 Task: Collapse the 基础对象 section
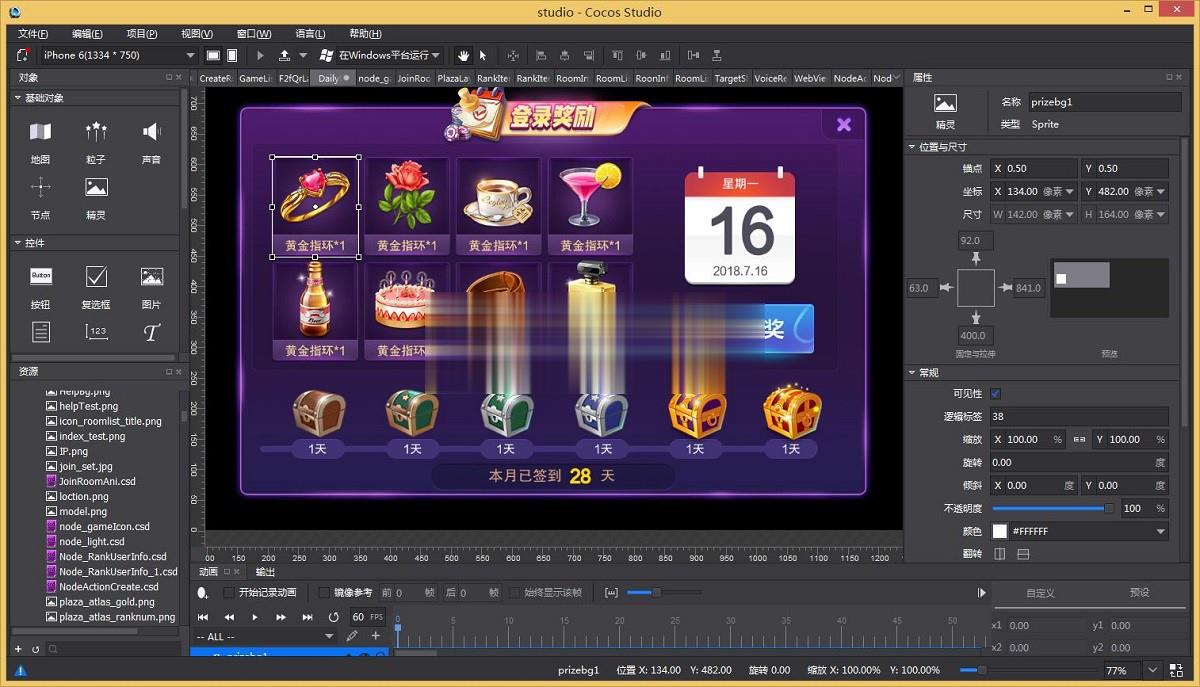[x=18, y=98]
